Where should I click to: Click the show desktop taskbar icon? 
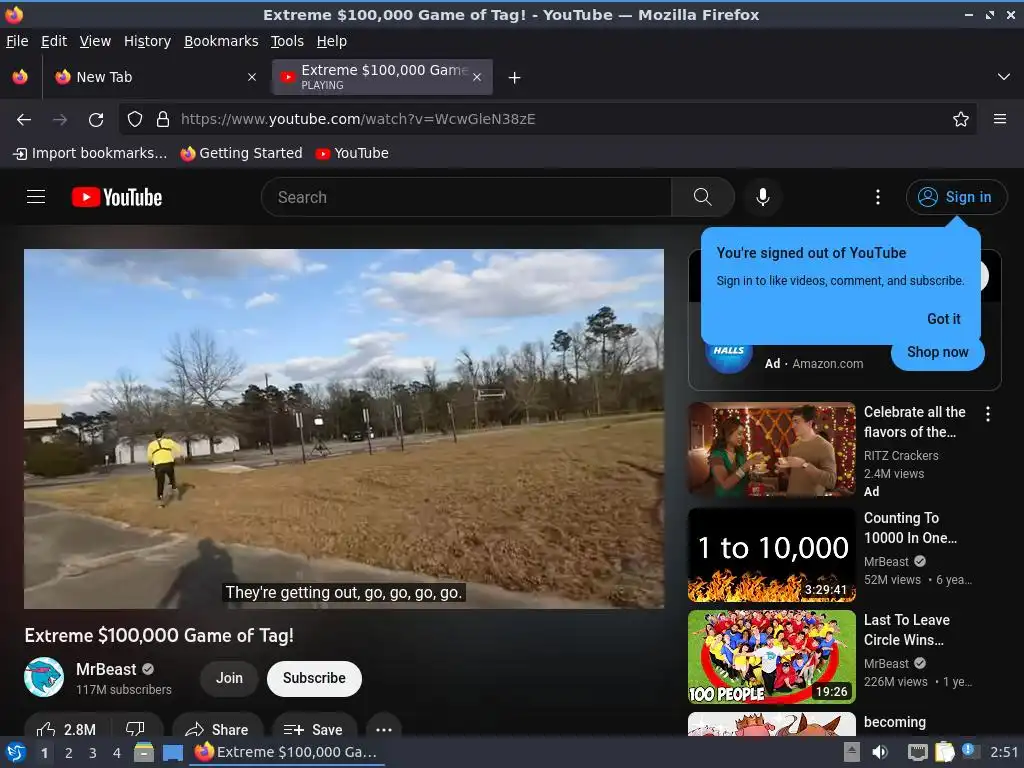pos(173,752)
